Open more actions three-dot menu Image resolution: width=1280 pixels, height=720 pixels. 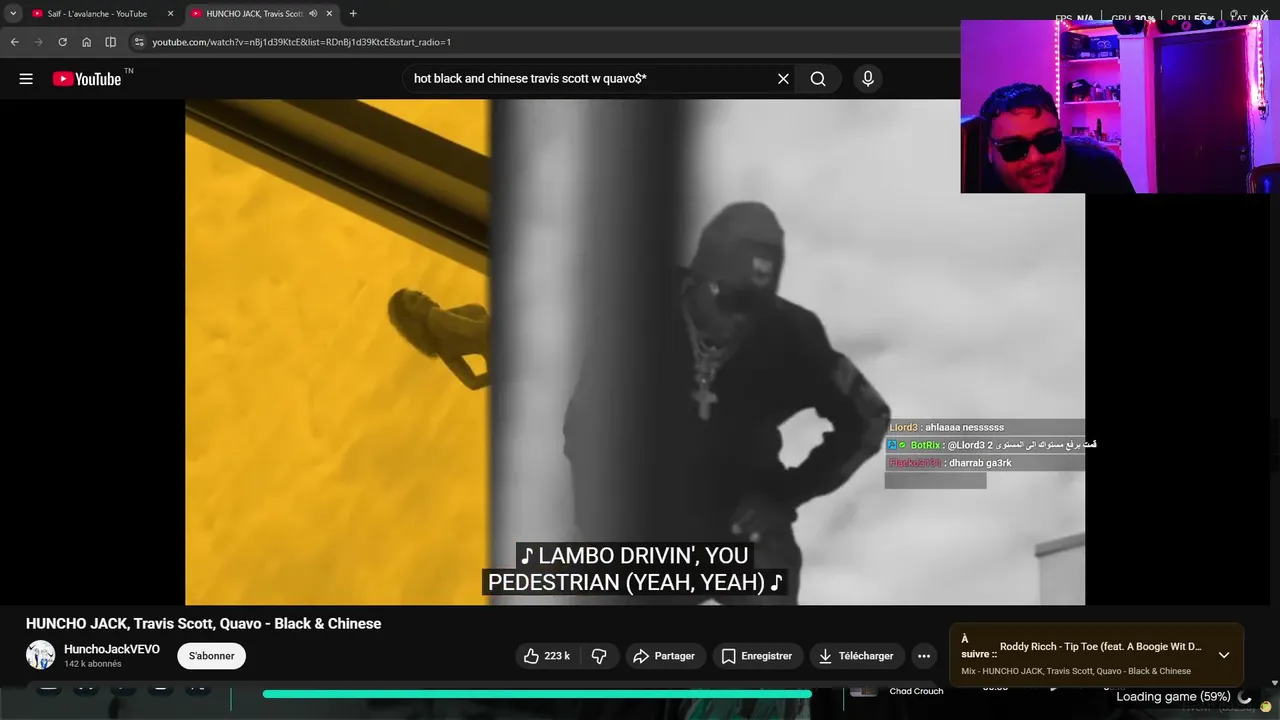point(924,656)
